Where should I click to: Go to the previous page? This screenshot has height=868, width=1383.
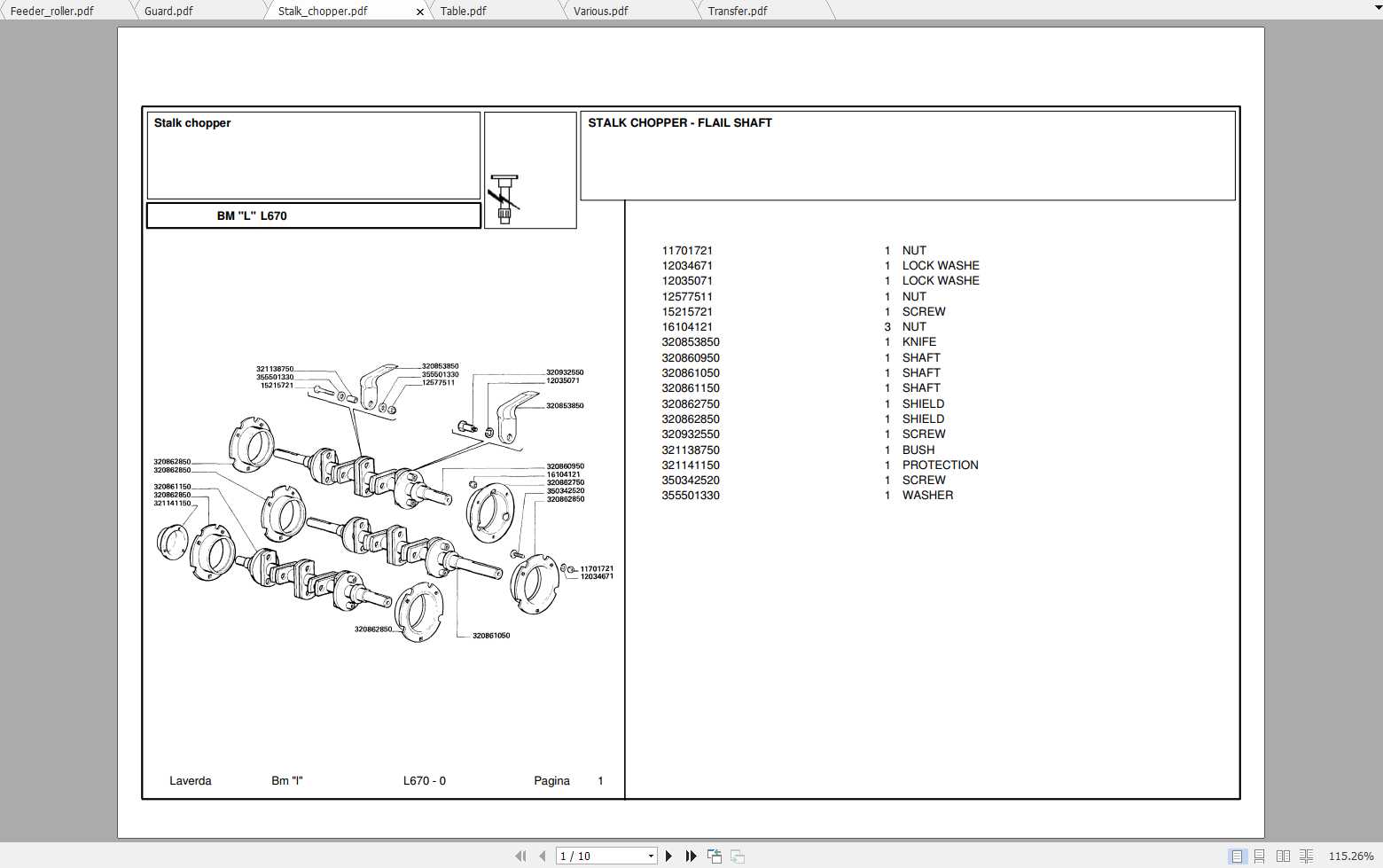(x=543, y=856)
